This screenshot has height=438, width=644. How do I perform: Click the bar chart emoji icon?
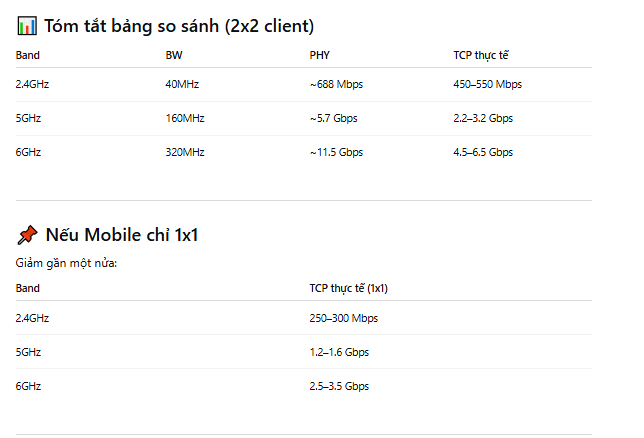click(27, 26)
